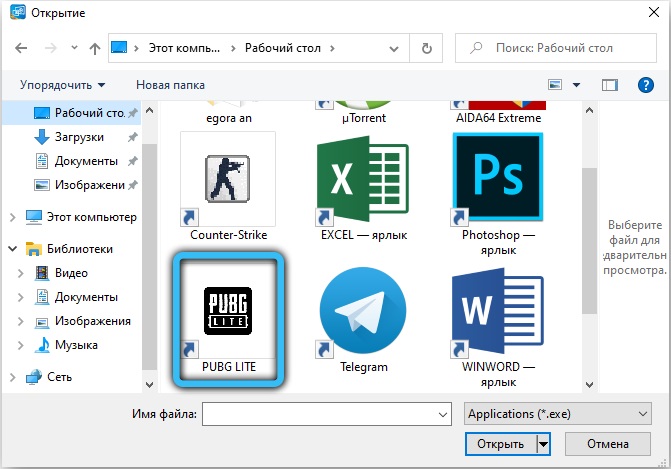This screenshot has height=469, width=671.
Task: Open the Имя файла history dropdown
Action: coord(442,414)
